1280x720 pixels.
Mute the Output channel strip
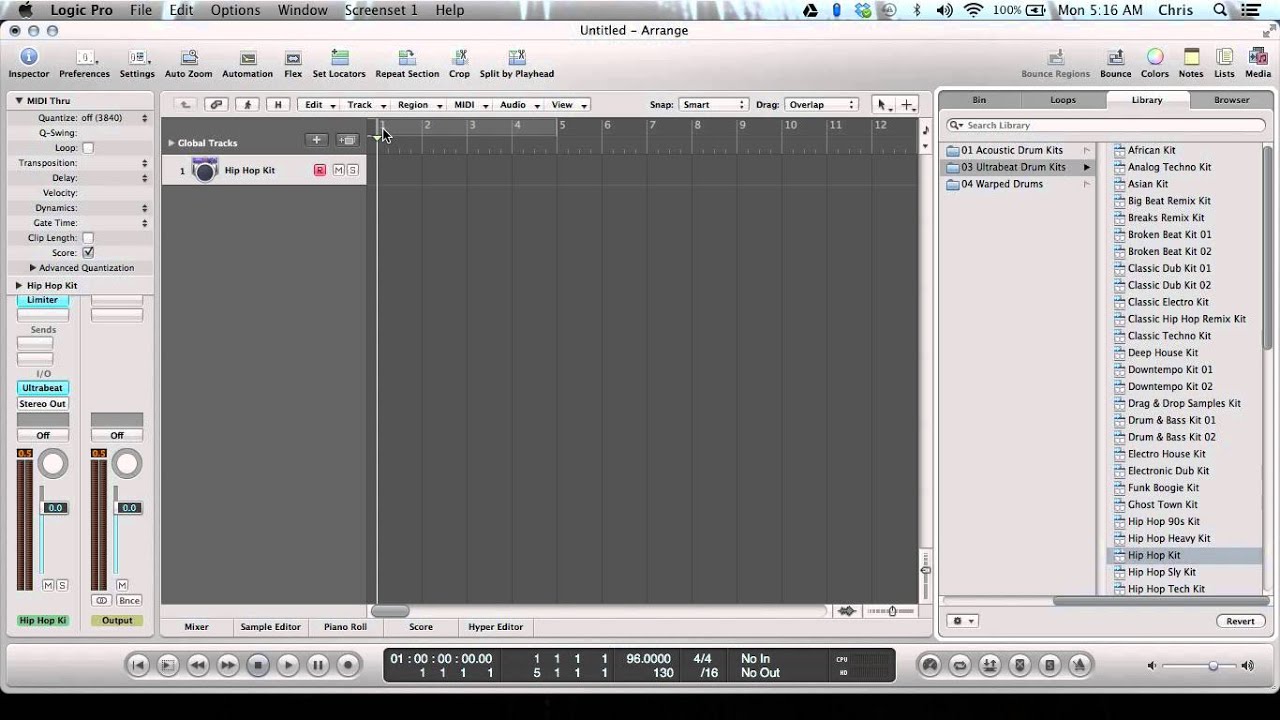pos(122,585)
